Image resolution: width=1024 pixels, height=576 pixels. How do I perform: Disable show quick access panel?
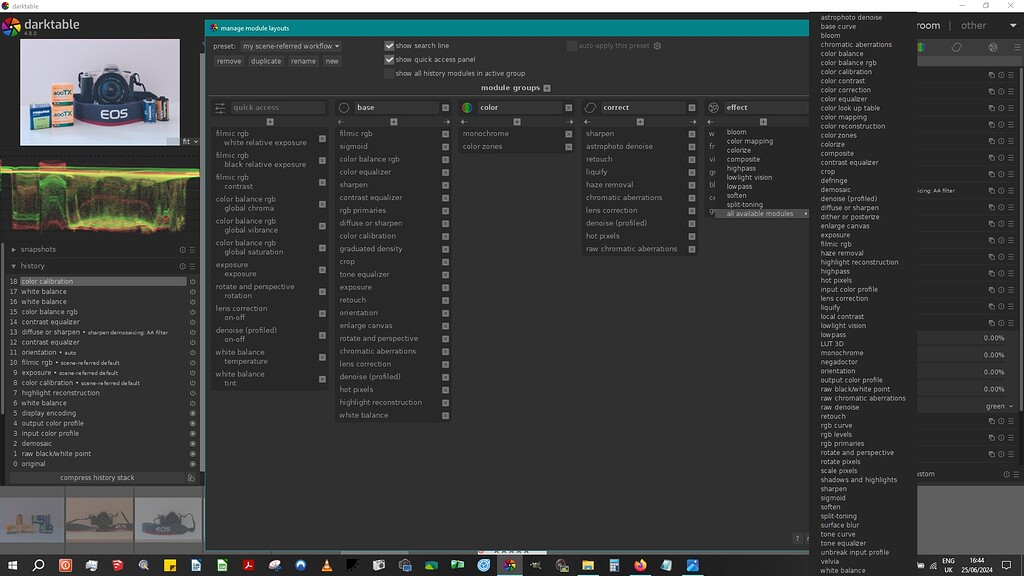389,59
